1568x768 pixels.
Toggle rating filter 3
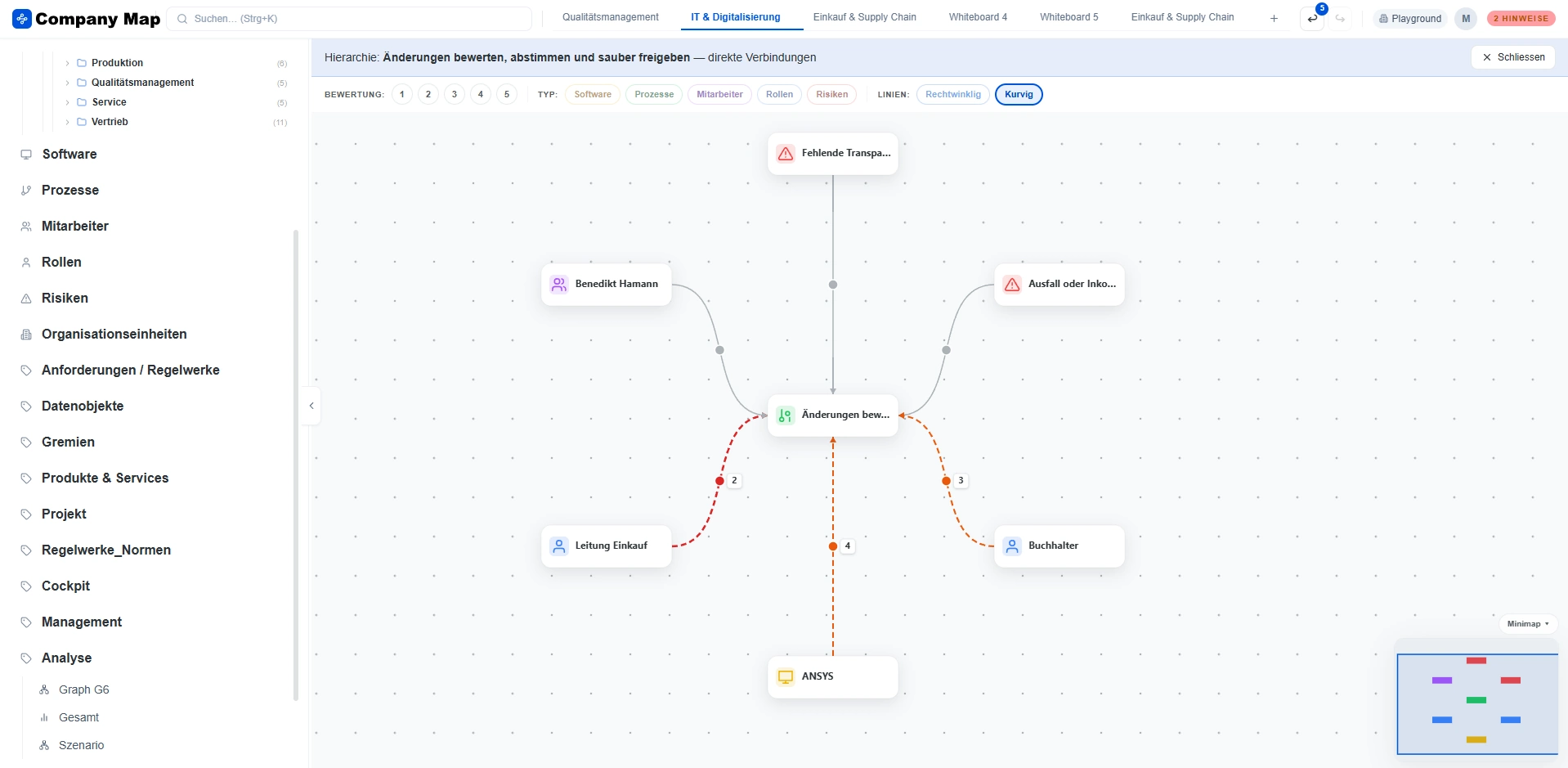click(x=455, y=94)
